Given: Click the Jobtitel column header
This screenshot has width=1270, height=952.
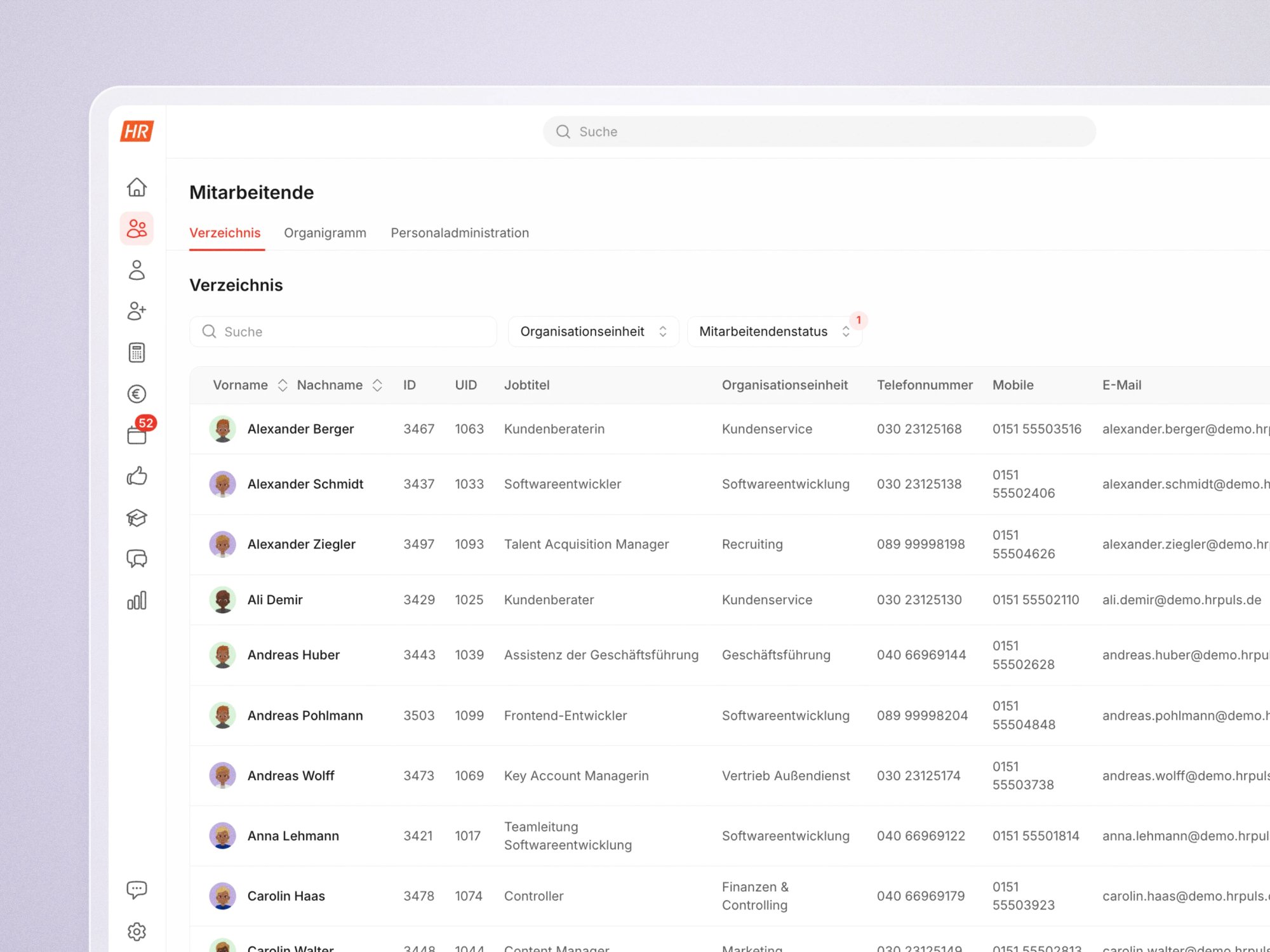Looking at the screenshot, I should pyautogui.click(x=527, y=385).
